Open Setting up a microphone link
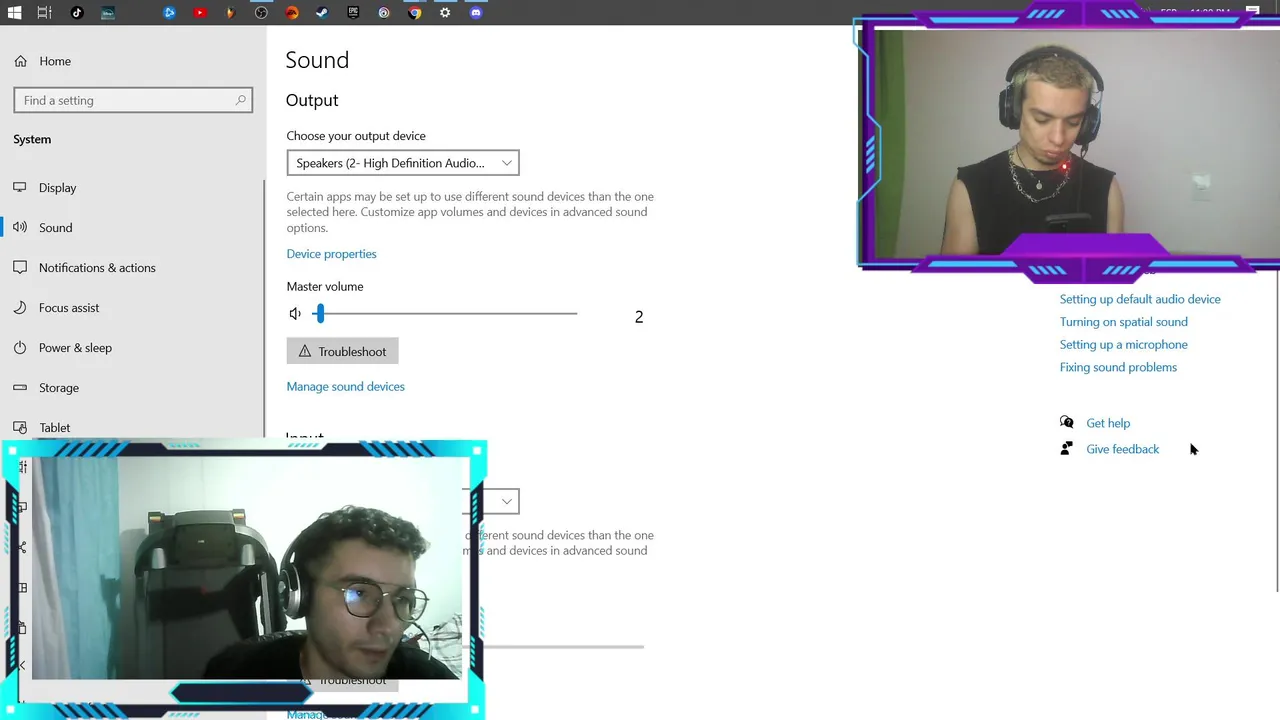The height and width of the screenshot is (720, 1280). 1124,344
